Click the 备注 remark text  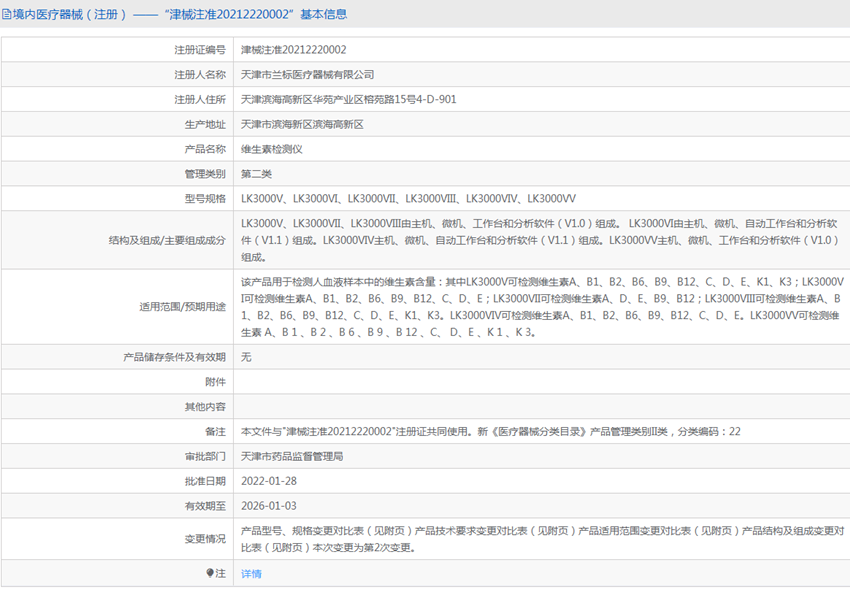point(491,432)
